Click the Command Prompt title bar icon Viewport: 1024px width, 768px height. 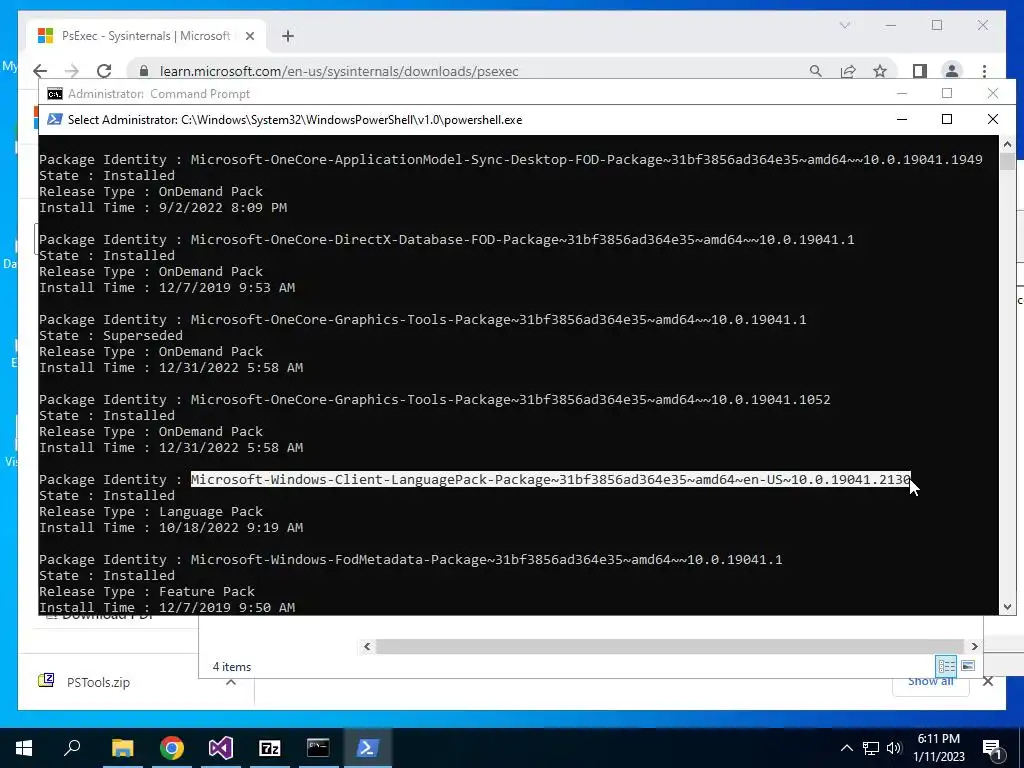point(55,94)
